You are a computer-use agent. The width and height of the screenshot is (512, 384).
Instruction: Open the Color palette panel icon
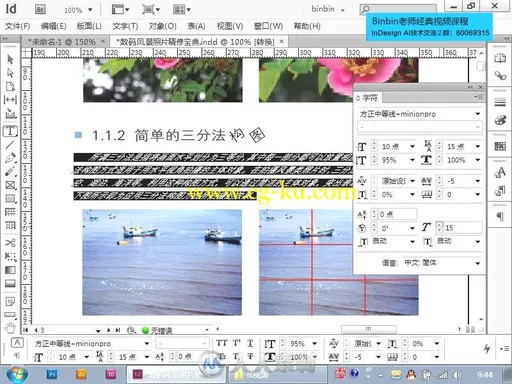pos(500,120)
